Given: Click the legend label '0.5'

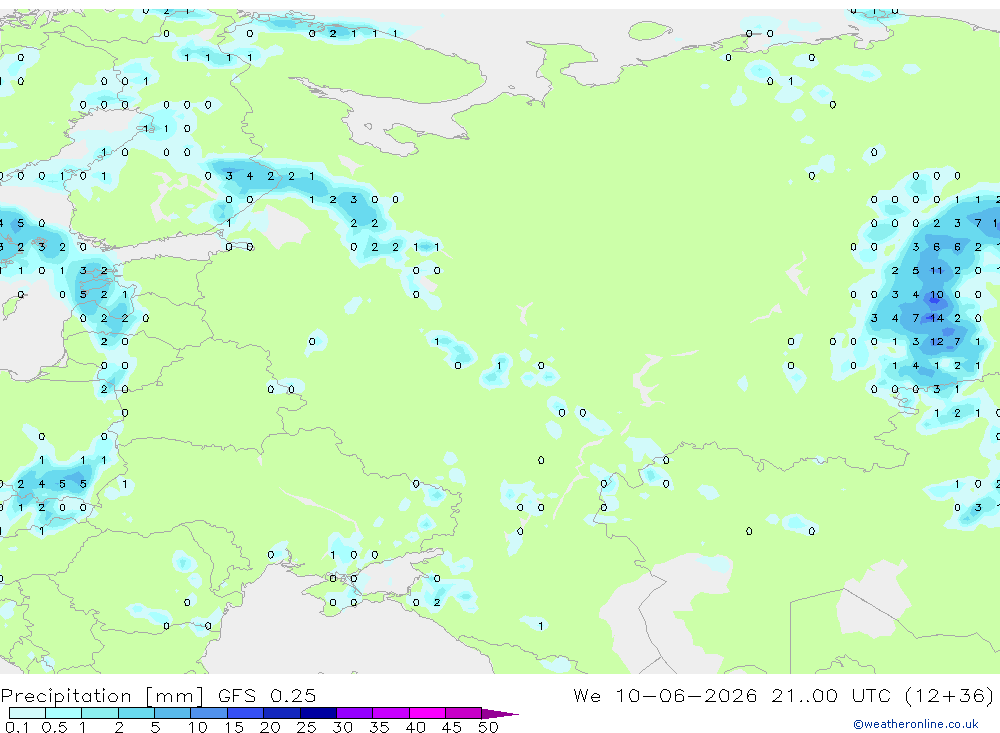Looking at the screenshot, I should pyautogui.click(x=54, y=727).
